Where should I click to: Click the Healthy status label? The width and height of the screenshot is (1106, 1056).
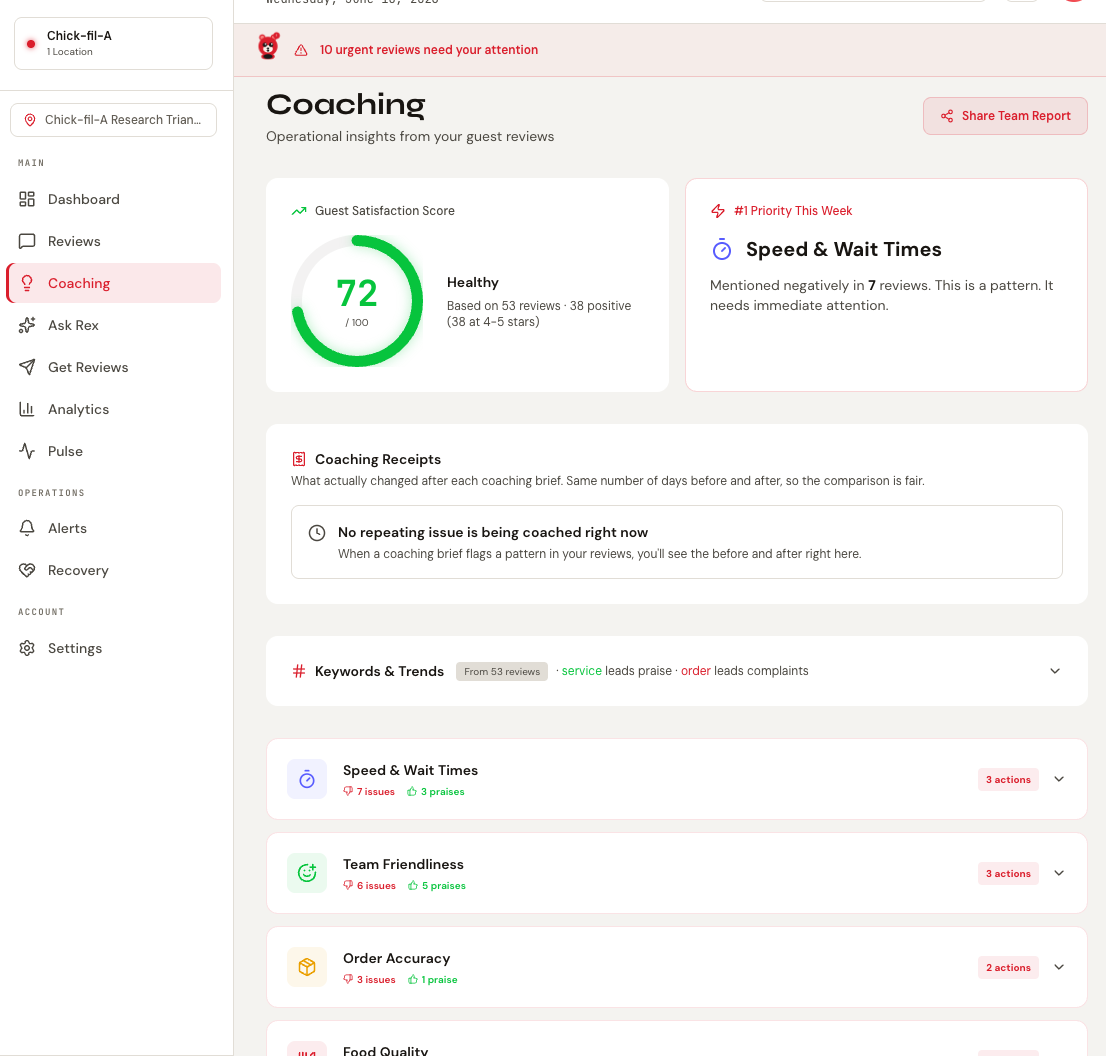[473, 282]
